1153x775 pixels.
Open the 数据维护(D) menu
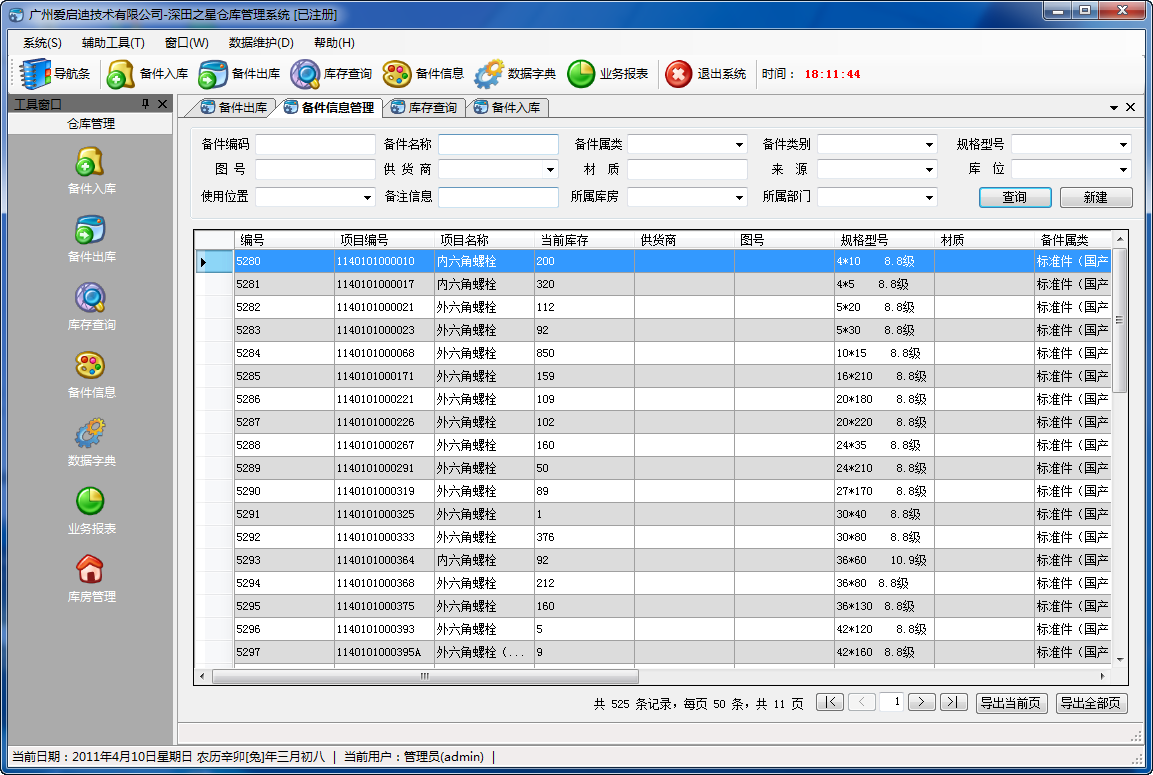261,43
